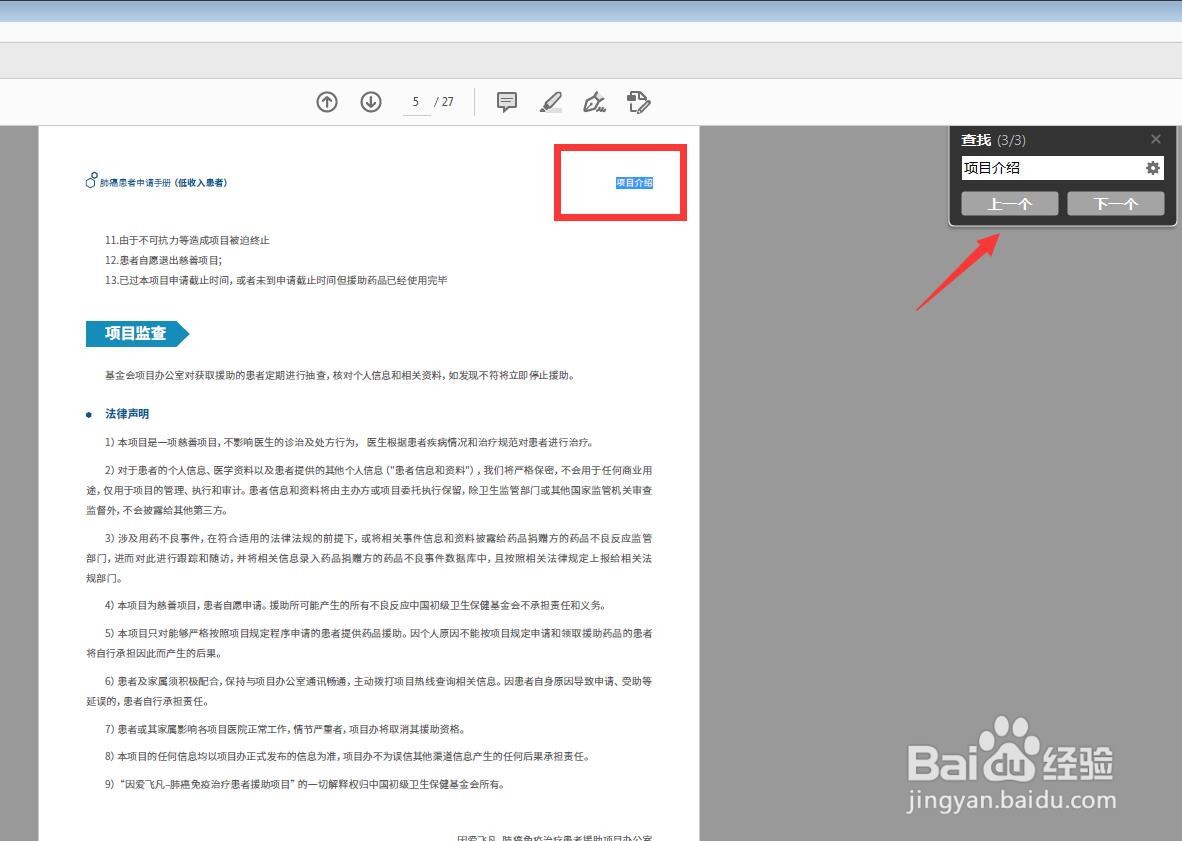Click 下一个 to find next match
Screen dimensions: 1182x841
point(1115,203)
